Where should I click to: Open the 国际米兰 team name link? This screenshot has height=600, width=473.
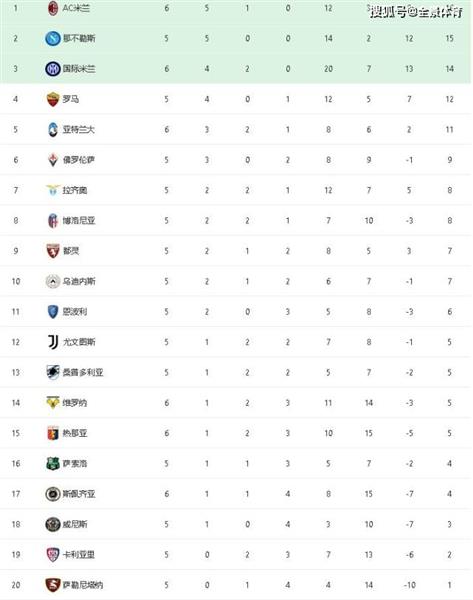click(79, 69)
